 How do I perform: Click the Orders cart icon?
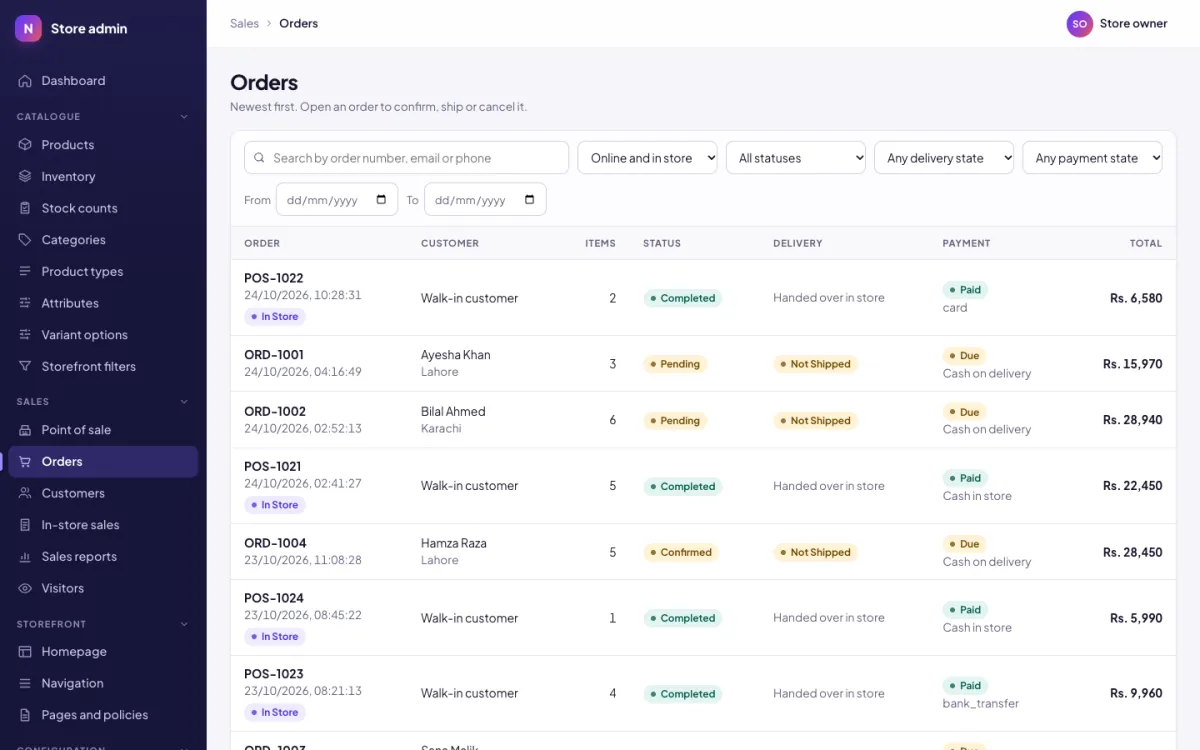[x=25, y=461]
